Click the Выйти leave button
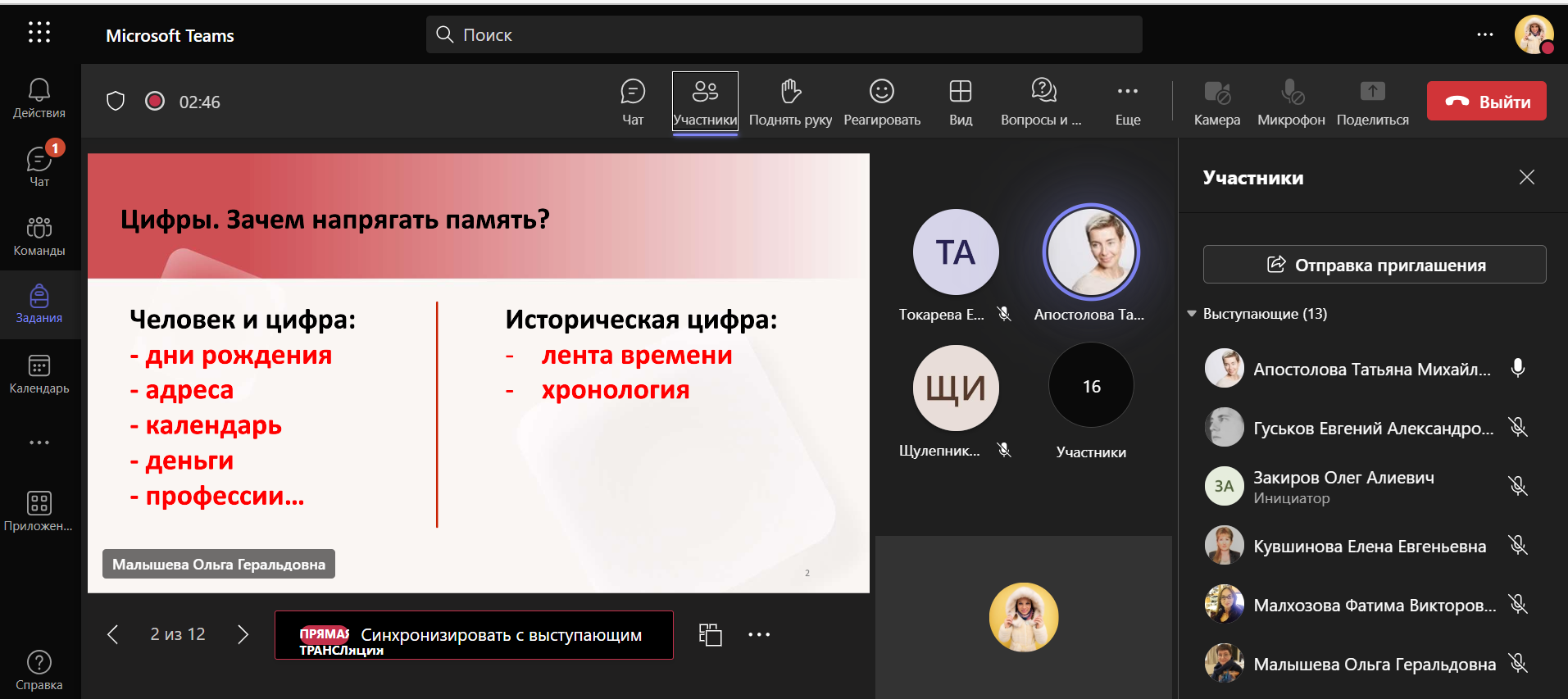Viewport: 1568px width, 699px height. click(1486, 102)
